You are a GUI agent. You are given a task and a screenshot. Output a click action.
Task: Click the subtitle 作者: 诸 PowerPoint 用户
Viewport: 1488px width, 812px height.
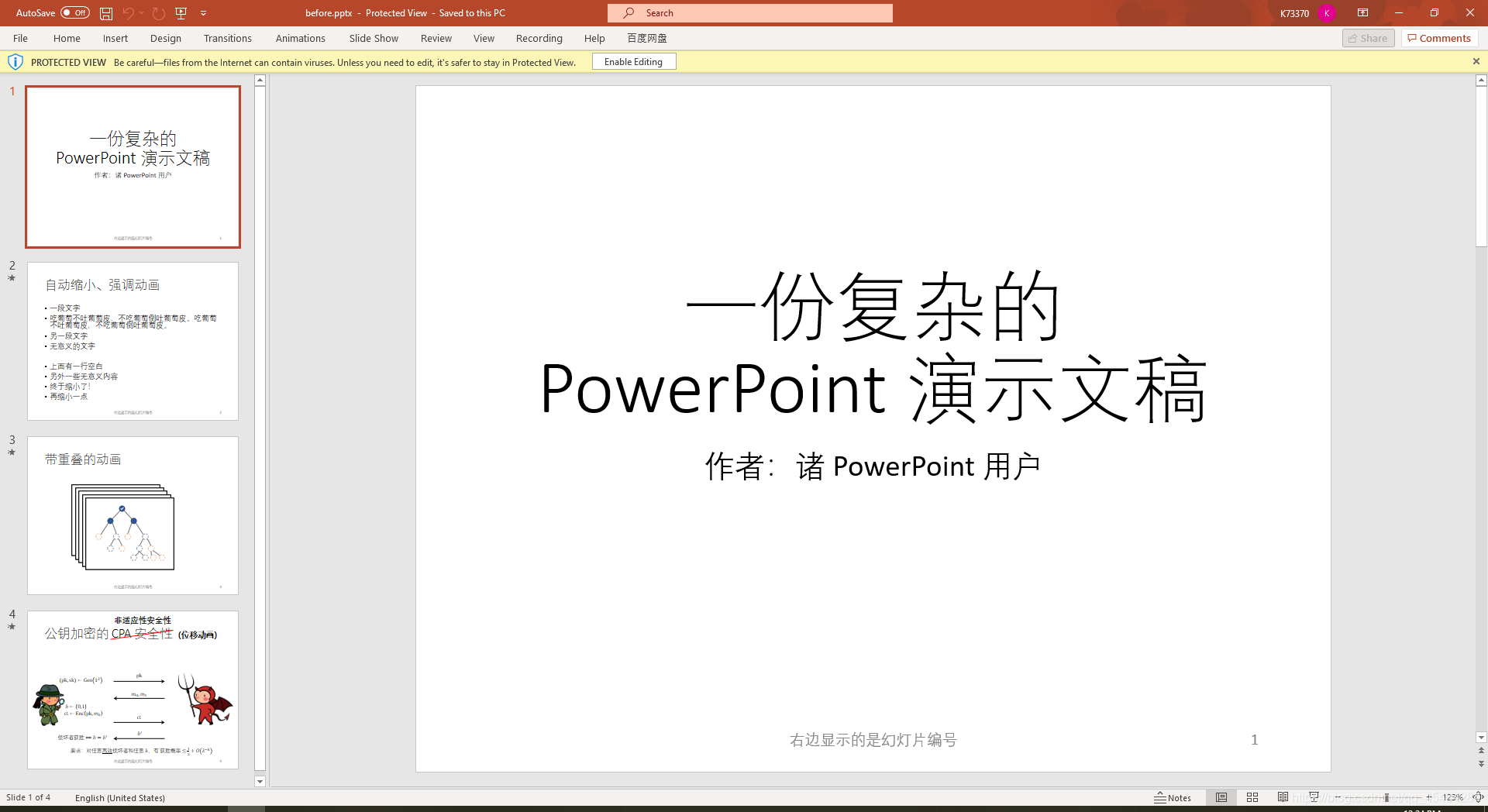click(x=873, y=466)
